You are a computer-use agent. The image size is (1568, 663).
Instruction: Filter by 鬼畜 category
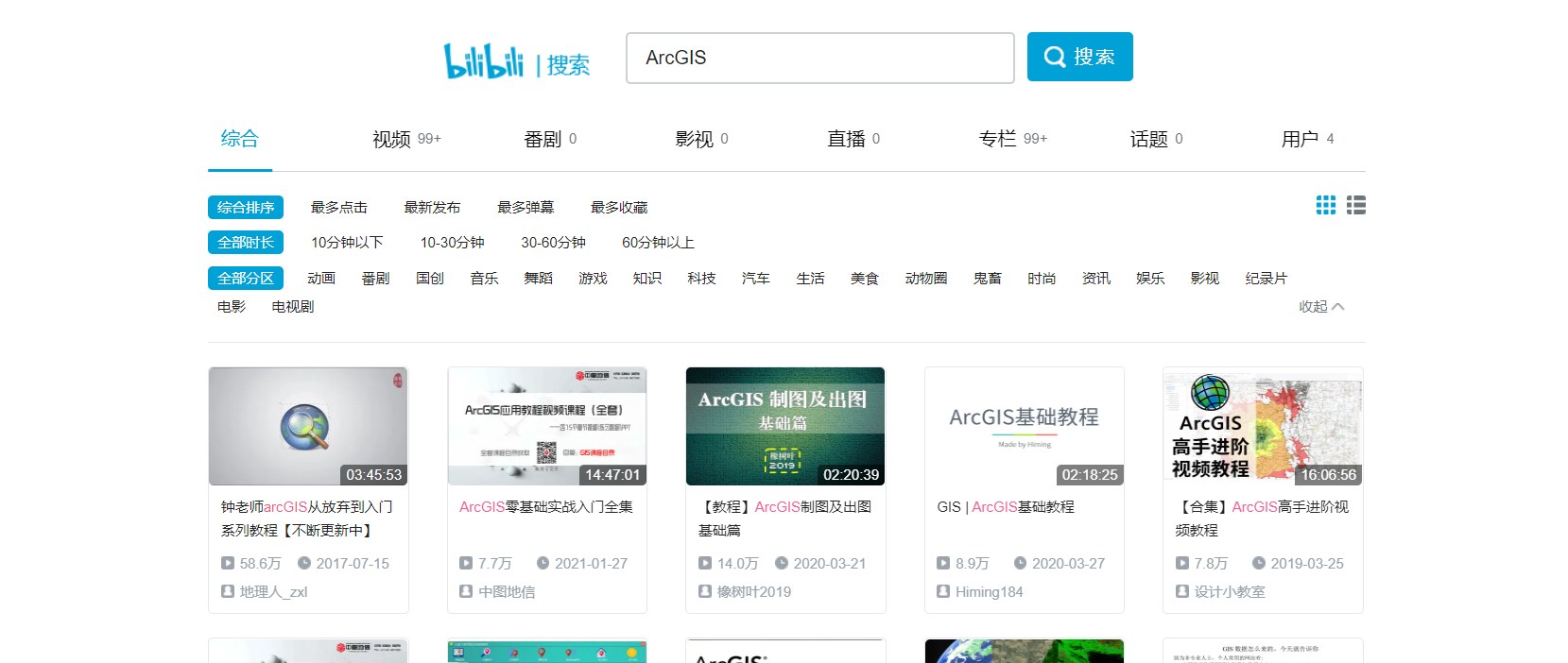coord(988,278)
